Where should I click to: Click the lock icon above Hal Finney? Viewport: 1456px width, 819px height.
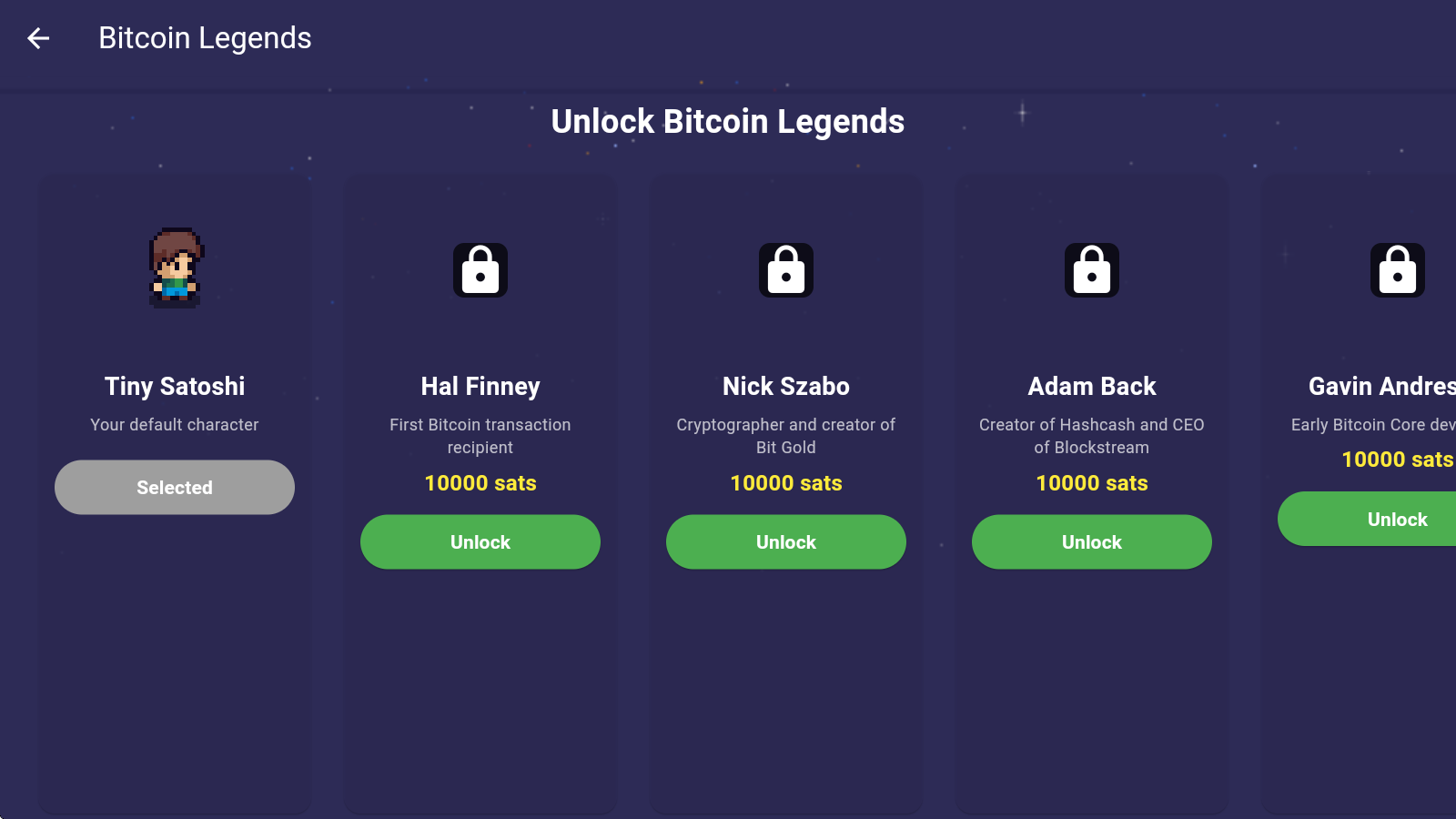pyautogui.click(x=480, y=270)
